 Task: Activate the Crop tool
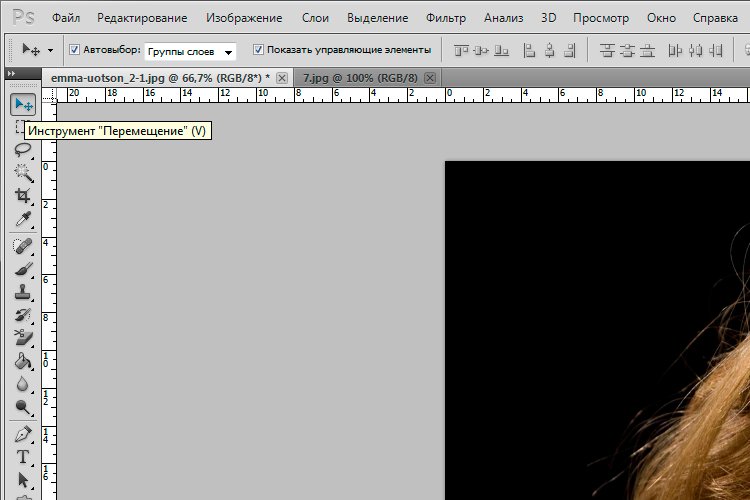point(22,196)
